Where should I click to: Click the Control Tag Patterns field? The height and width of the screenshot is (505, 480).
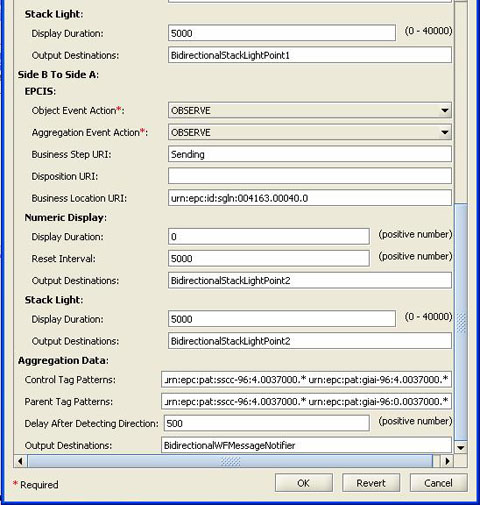coord(306,380)
